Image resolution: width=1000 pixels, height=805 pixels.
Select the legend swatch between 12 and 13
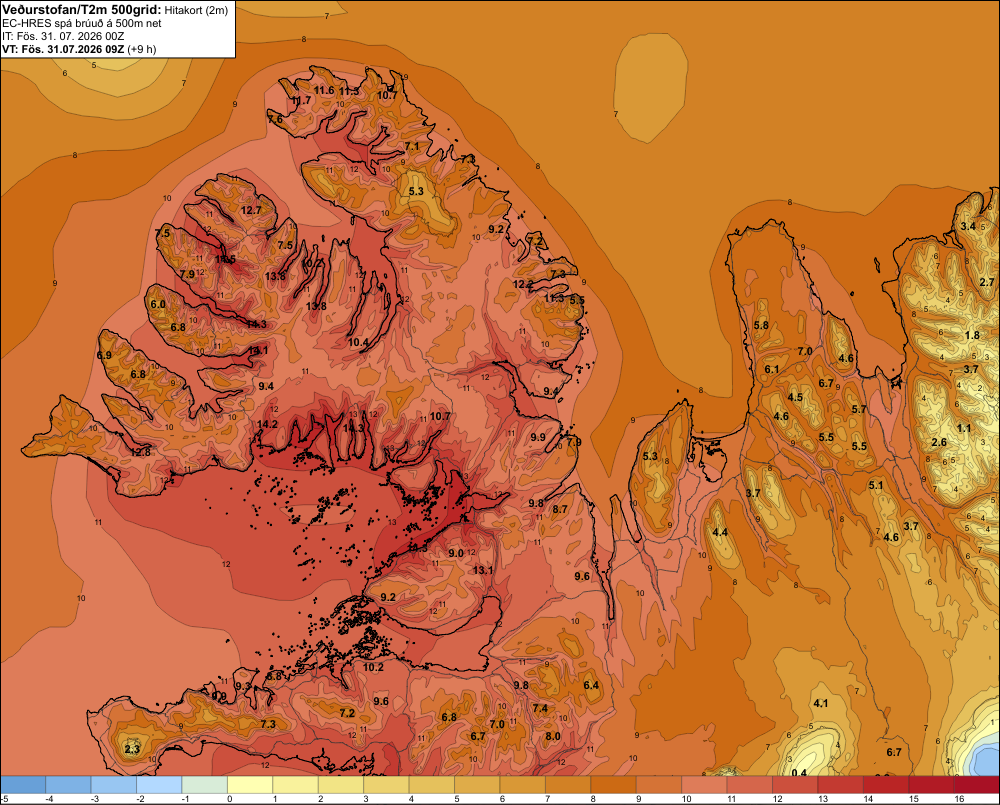[x=795, y=785]
